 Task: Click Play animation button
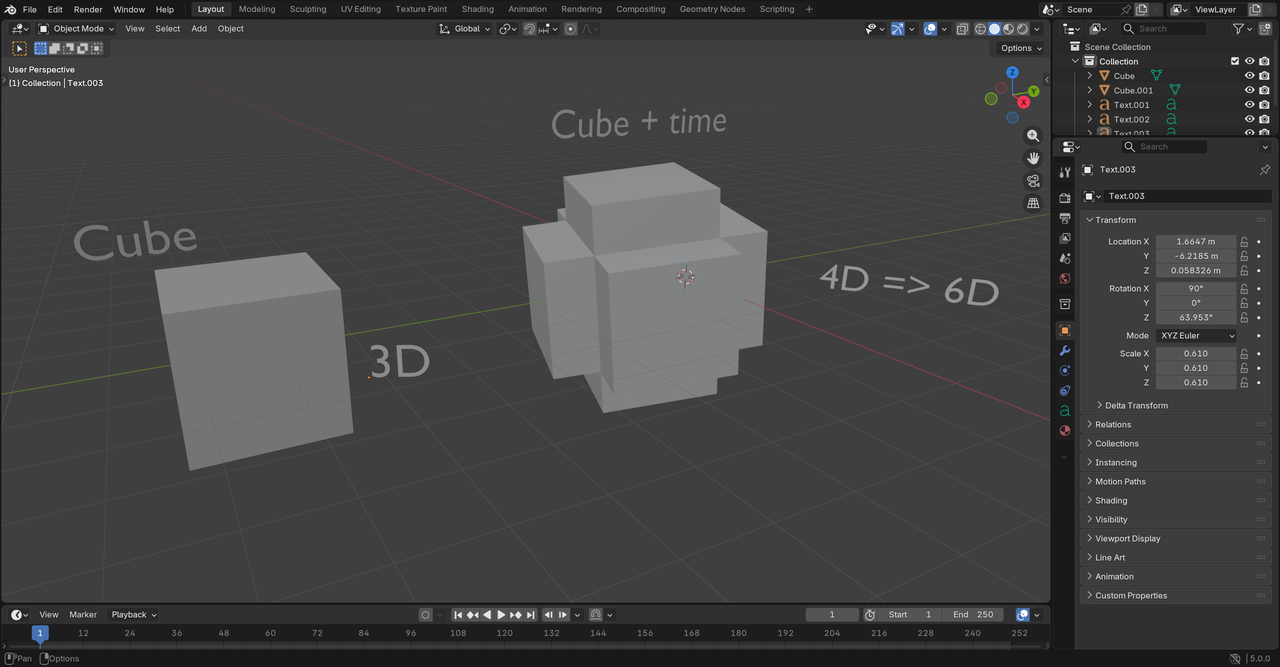pyautogui.click(x=502, y=615)
